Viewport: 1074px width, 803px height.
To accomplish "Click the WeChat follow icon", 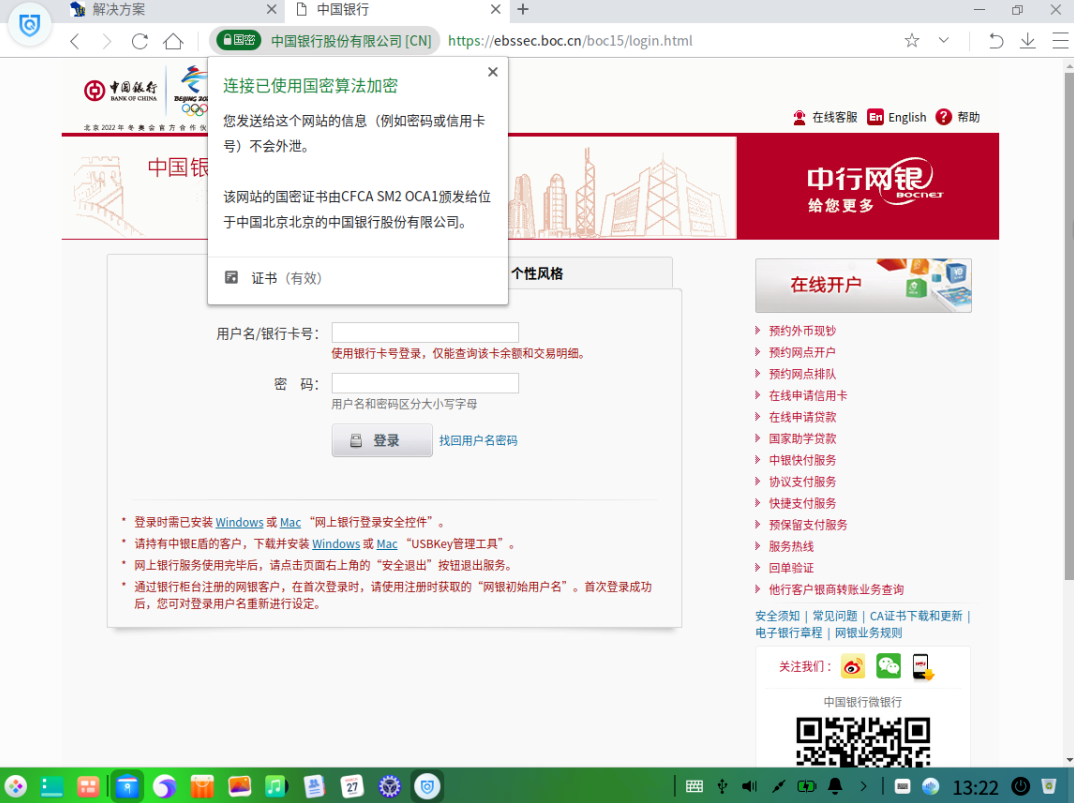I will (x=888, y=666).
